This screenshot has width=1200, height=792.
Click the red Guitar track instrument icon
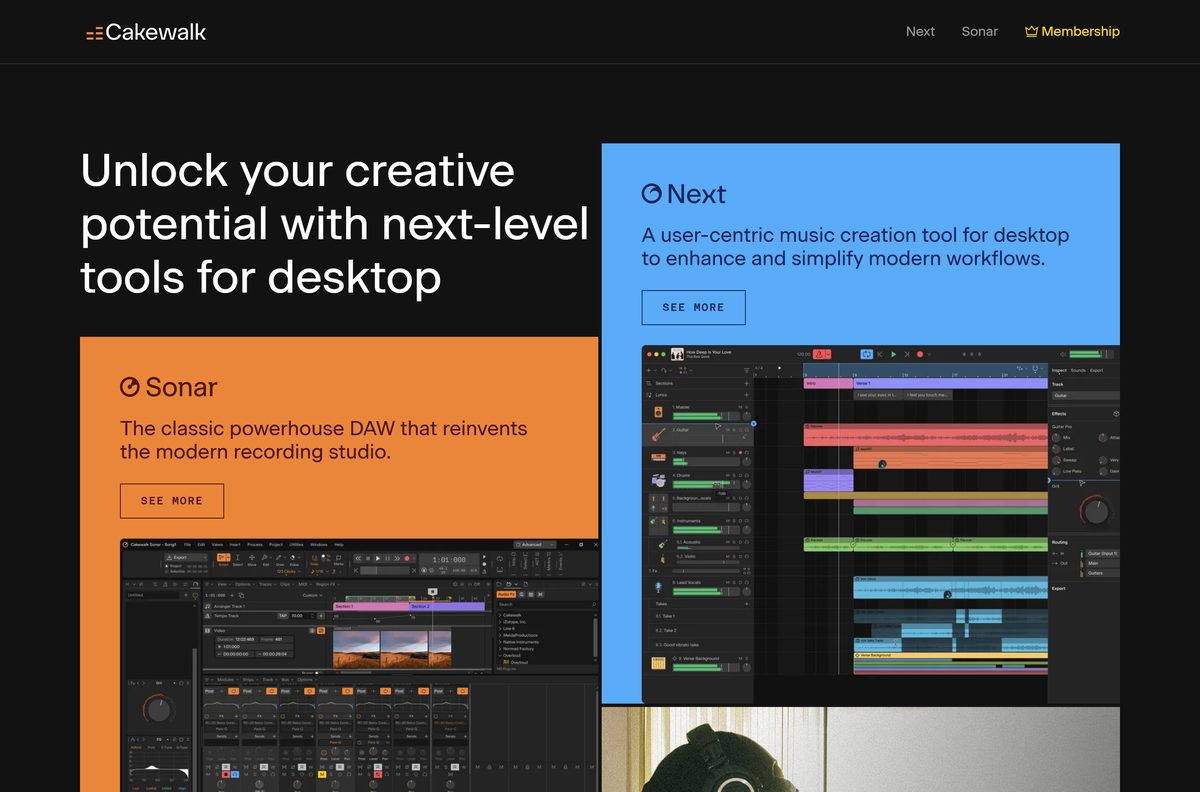click(658, 435)
